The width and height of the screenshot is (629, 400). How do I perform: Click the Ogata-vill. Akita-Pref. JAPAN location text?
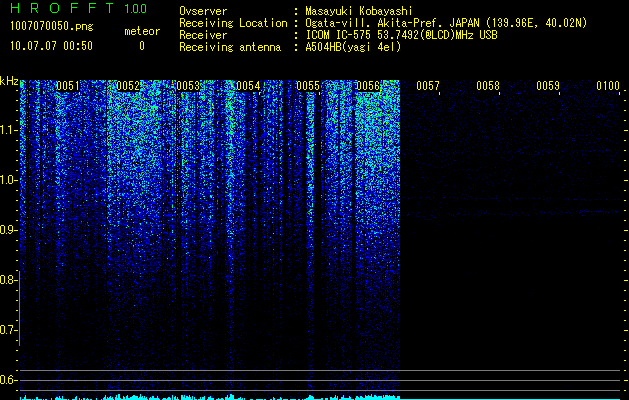coord(446,23)
